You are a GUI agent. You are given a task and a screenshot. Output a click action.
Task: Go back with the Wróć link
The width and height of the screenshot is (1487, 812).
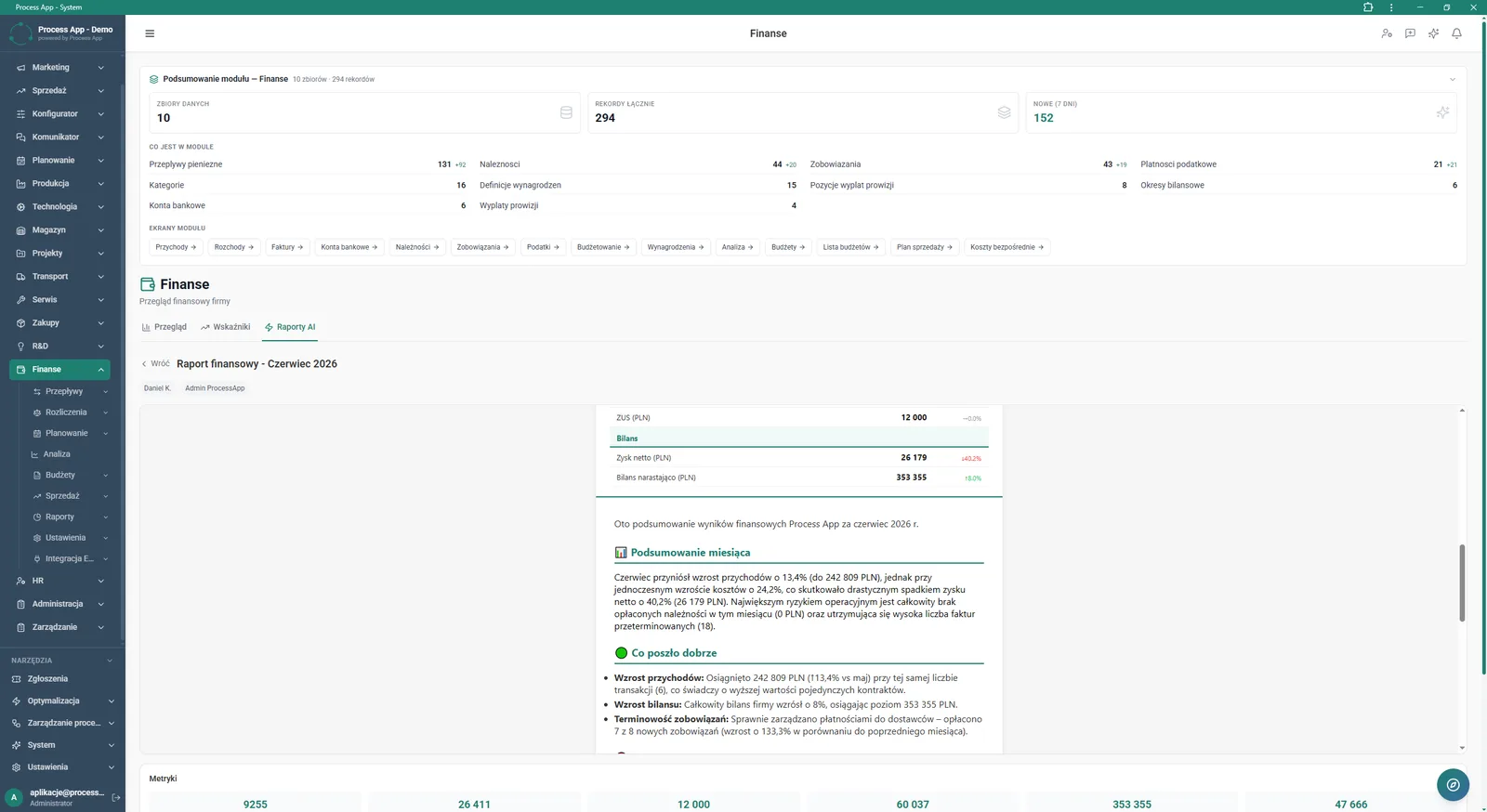[x=155, y=364]
